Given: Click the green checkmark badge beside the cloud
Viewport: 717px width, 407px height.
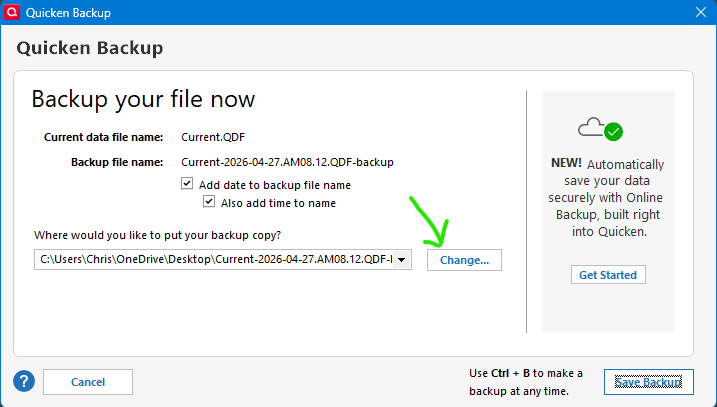Looking at the screenshot, I should click(x=613, y=132).
